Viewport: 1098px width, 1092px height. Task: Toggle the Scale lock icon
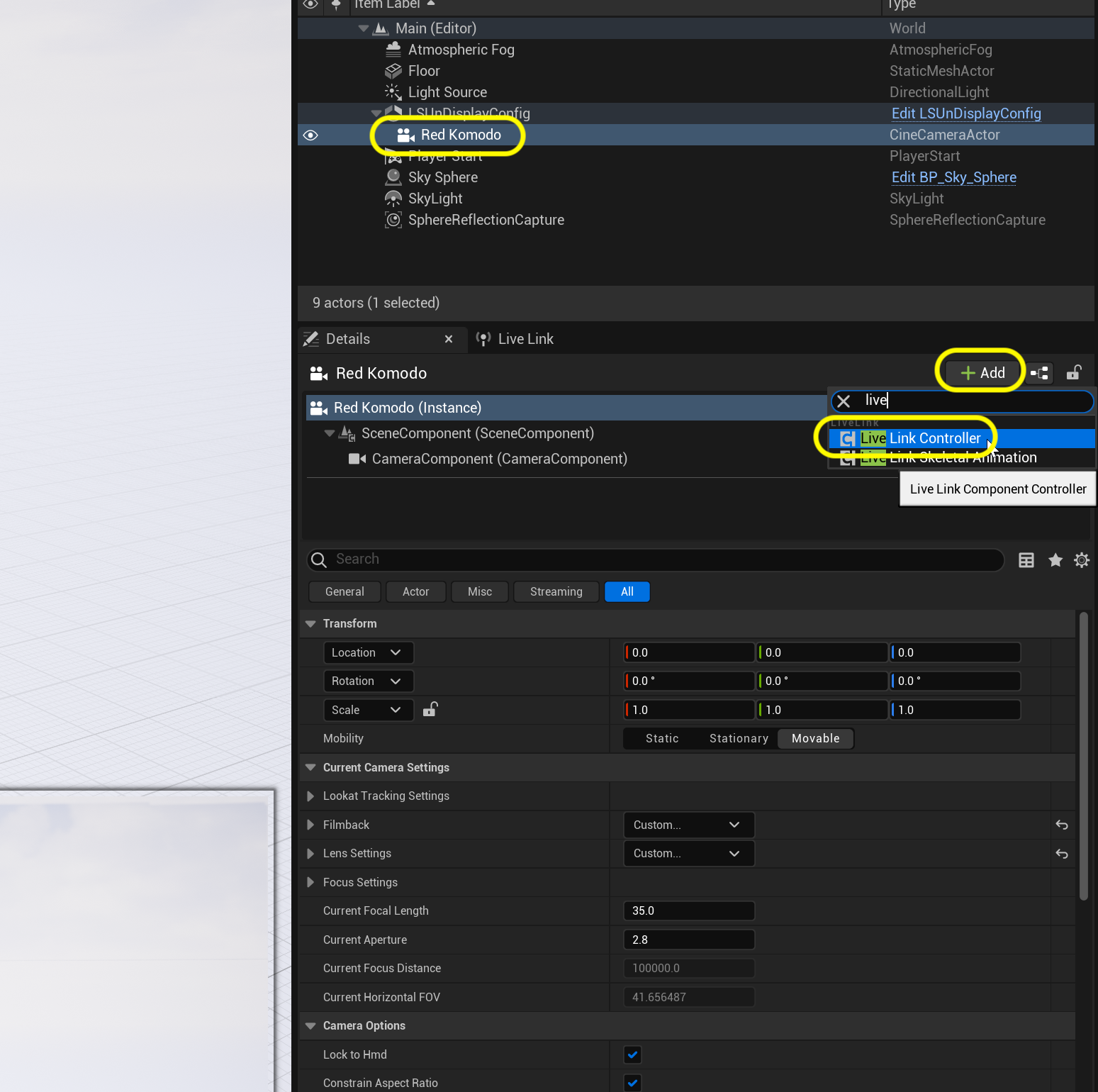(x=430, y=709)
